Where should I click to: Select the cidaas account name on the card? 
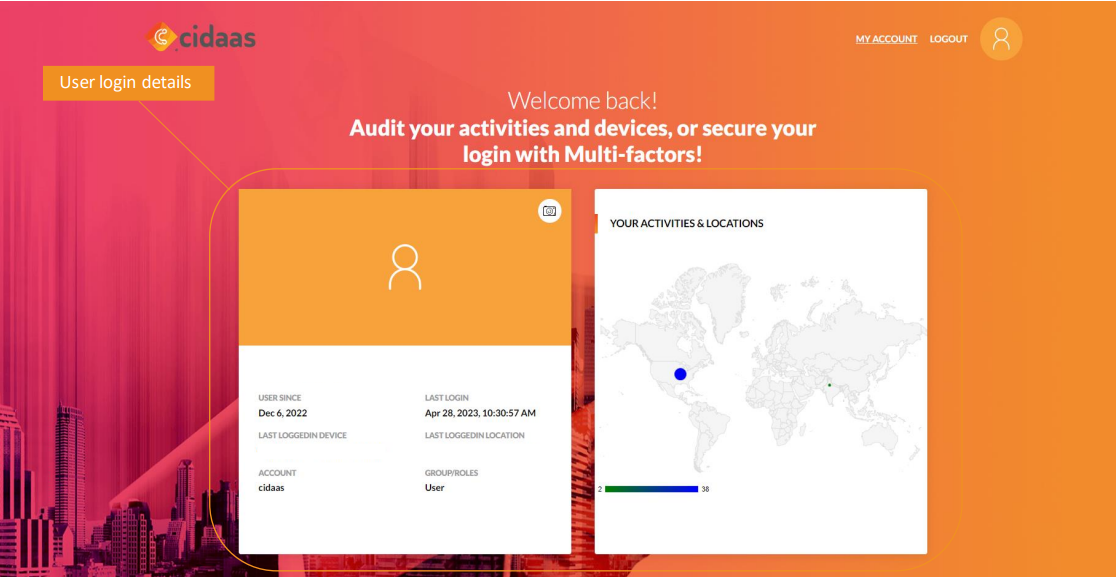(x=270, y=487)
